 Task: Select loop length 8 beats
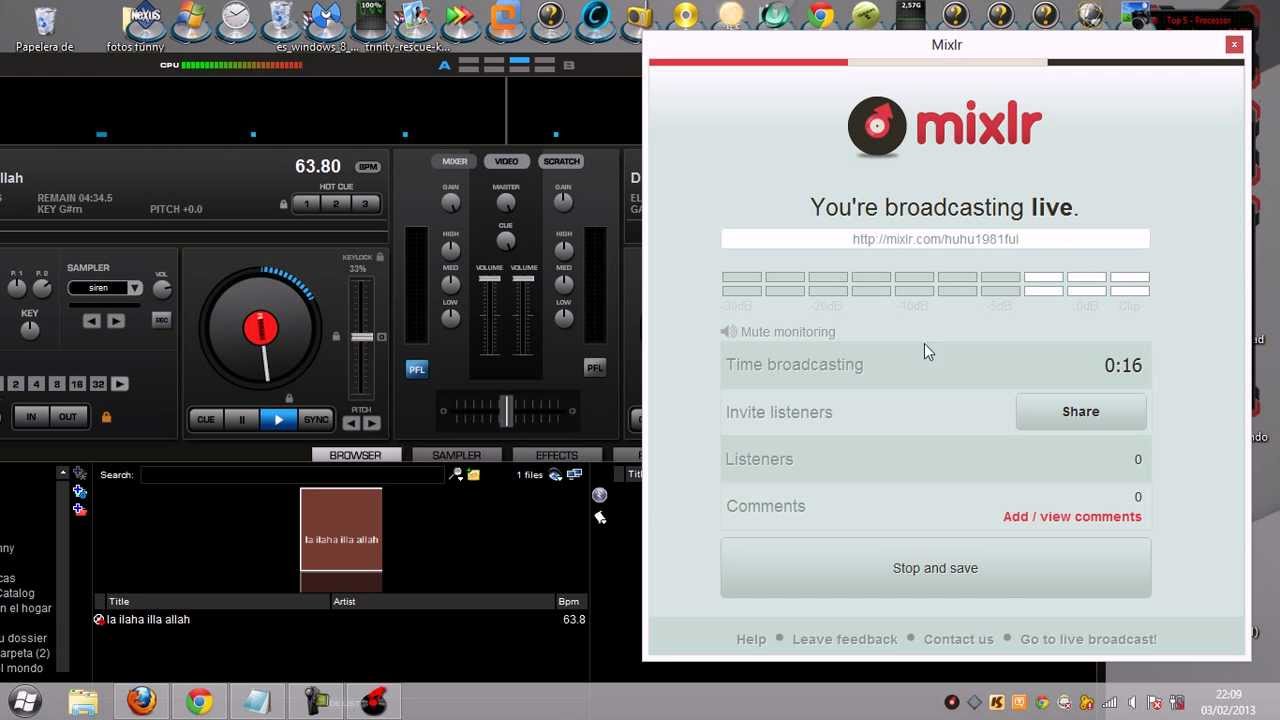coord(56,384)
